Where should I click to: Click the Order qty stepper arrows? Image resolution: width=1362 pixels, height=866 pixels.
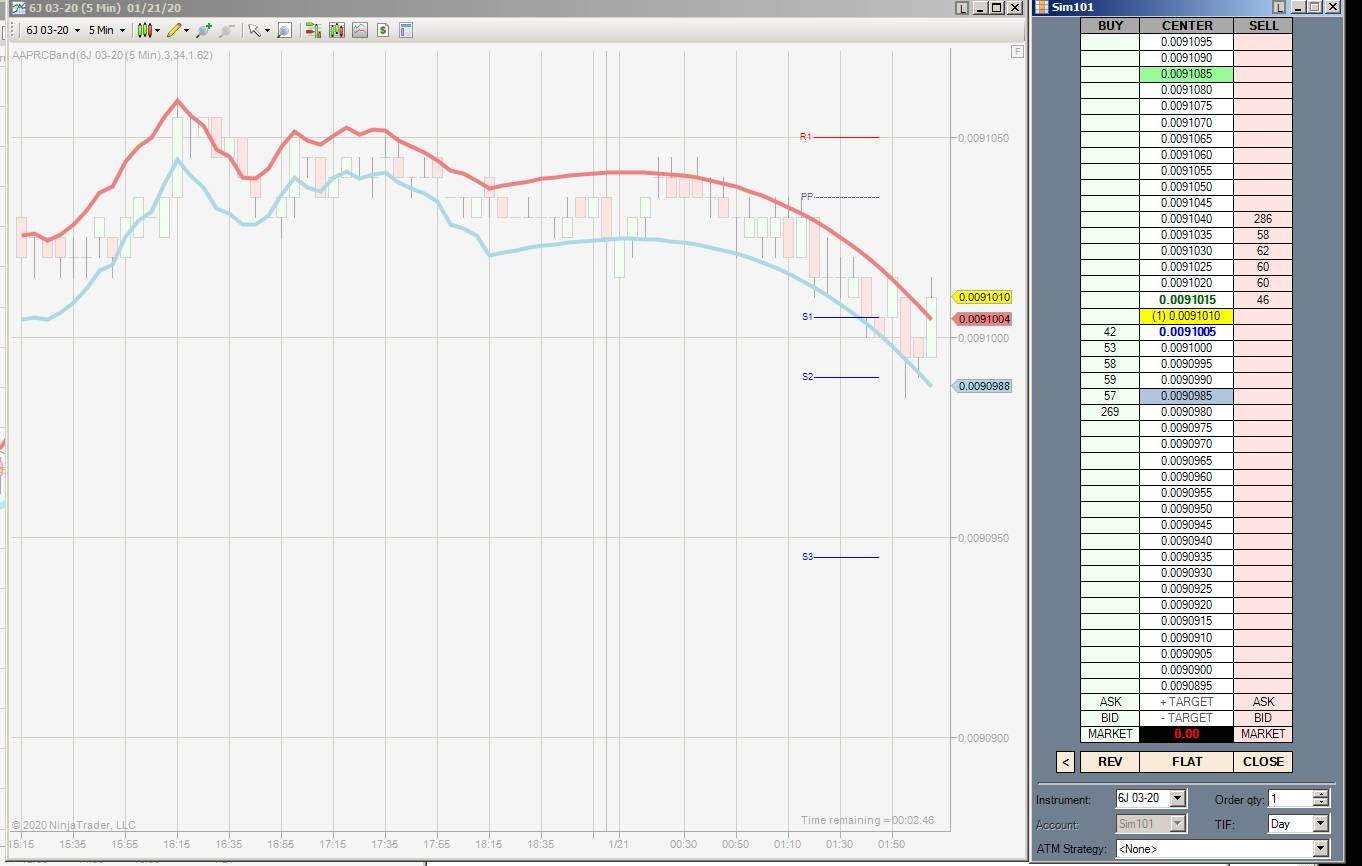point(1321,799)
